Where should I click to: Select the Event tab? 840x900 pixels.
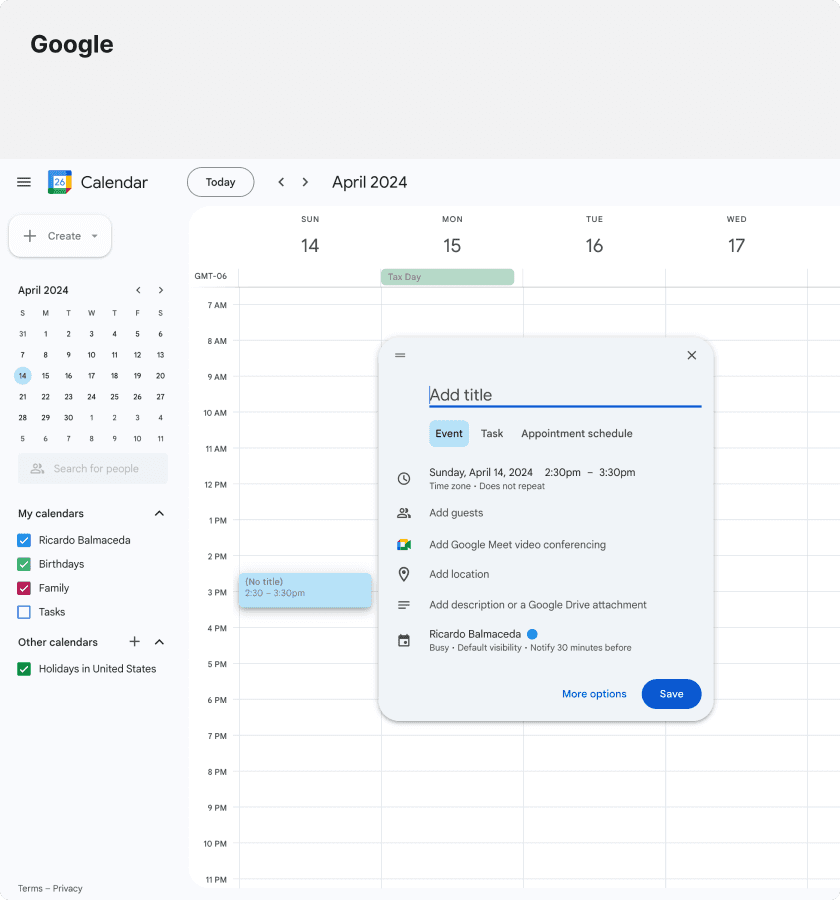449,433
